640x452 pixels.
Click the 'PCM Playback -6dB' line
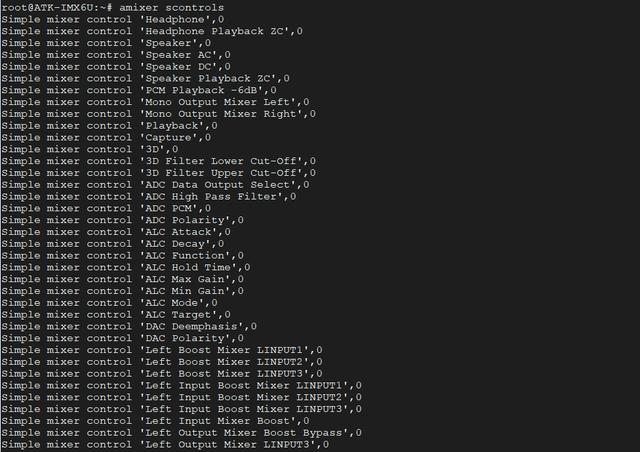[139, 91]
